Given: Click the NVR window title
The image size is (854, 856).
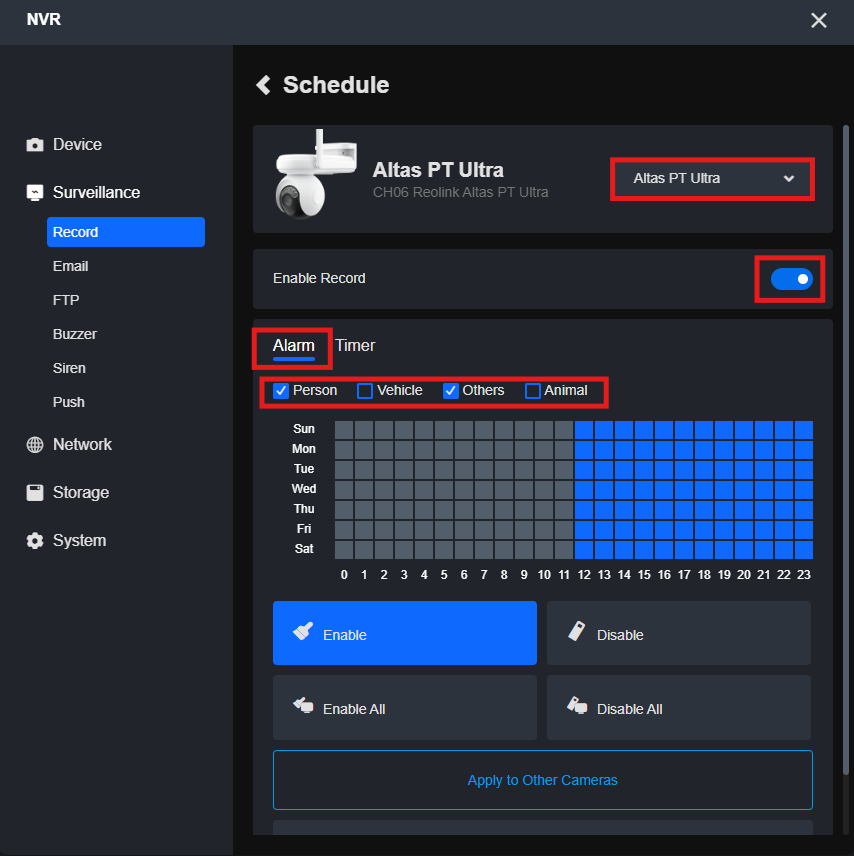Looking at the screenshot, I should 44,20.
